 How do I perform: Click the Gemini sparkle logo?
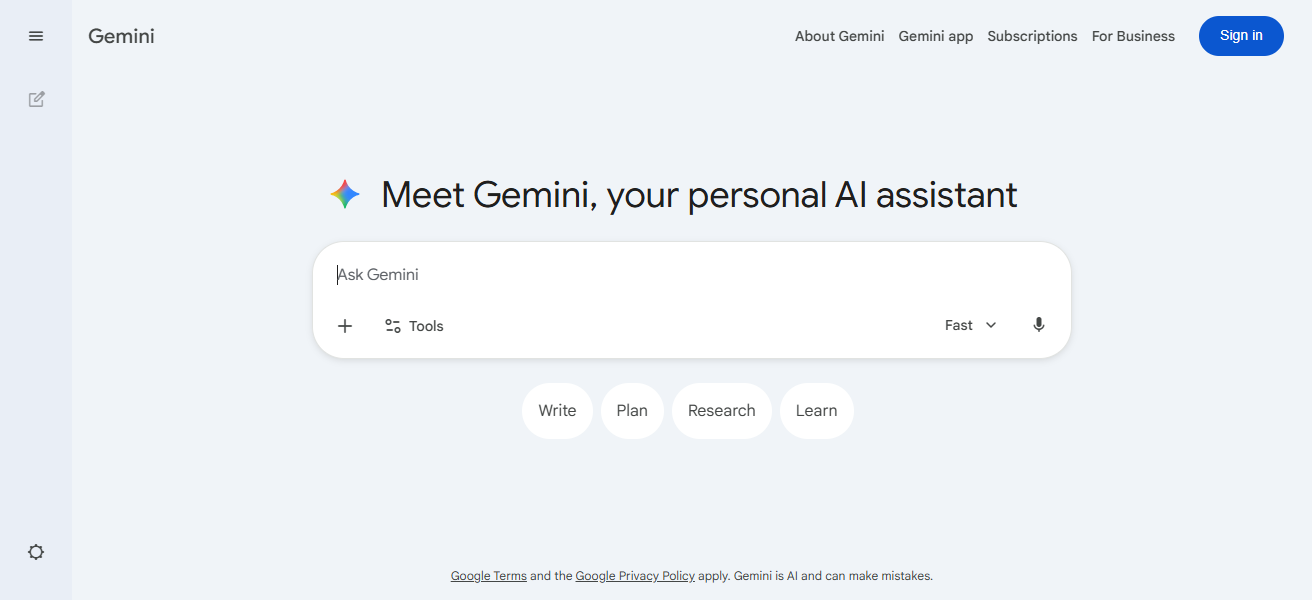pos(344,193)
